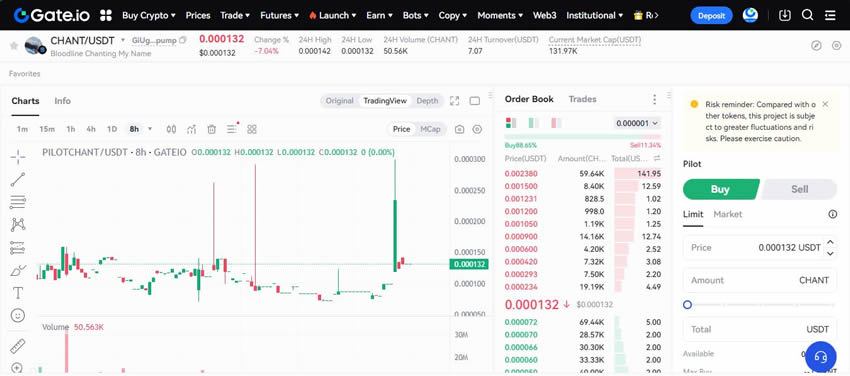Open the Futures dropdown menu
This screenshot has width=850, height=376.
(279, 15)
